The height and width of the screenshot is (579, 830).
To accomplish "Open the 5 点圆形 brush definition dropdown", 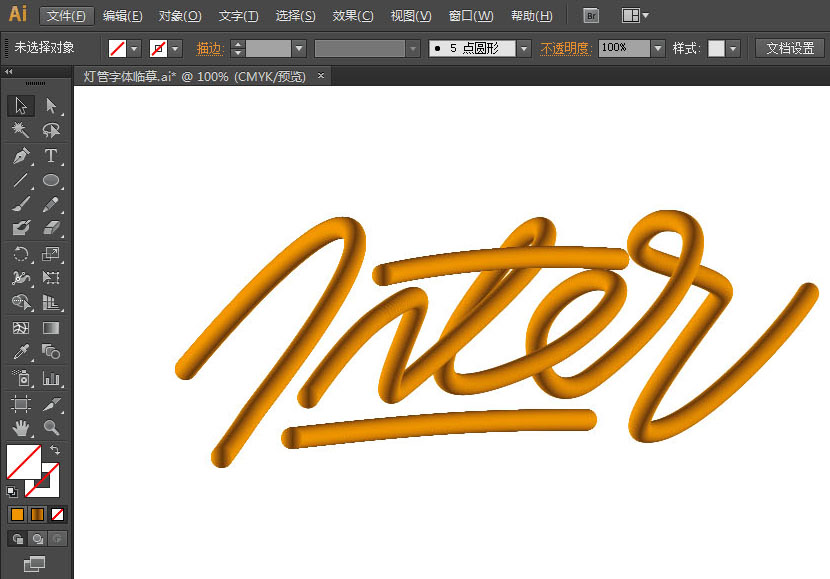I will click(x=524, y=48).
